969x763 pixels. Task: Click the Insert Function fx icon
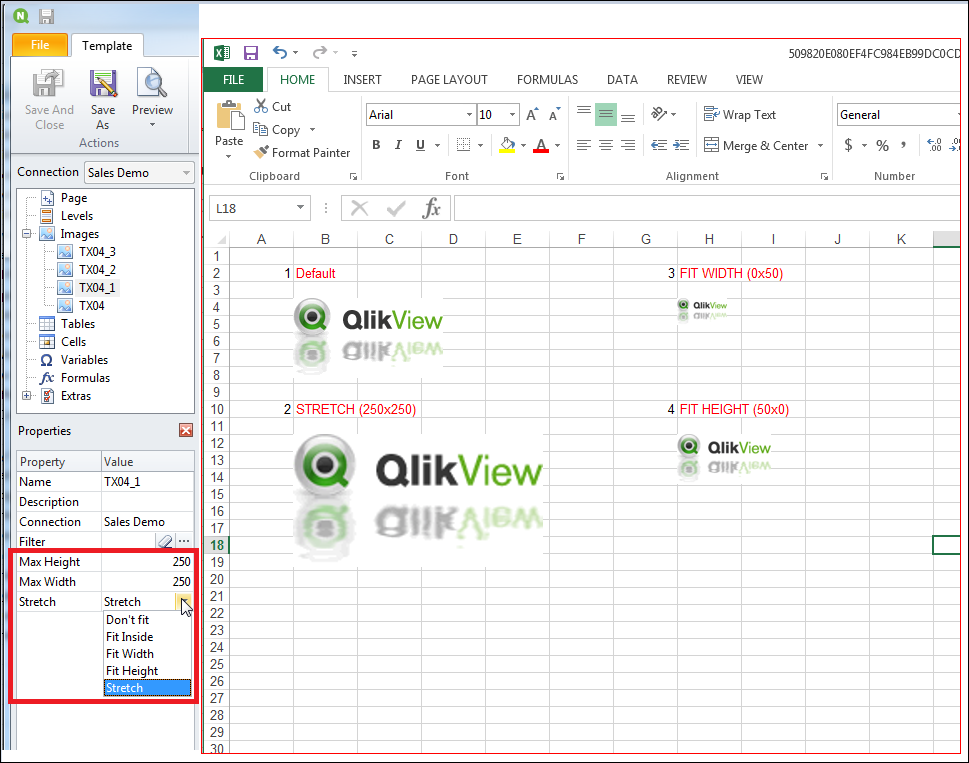pyautogui.click(x=431, y=208)
